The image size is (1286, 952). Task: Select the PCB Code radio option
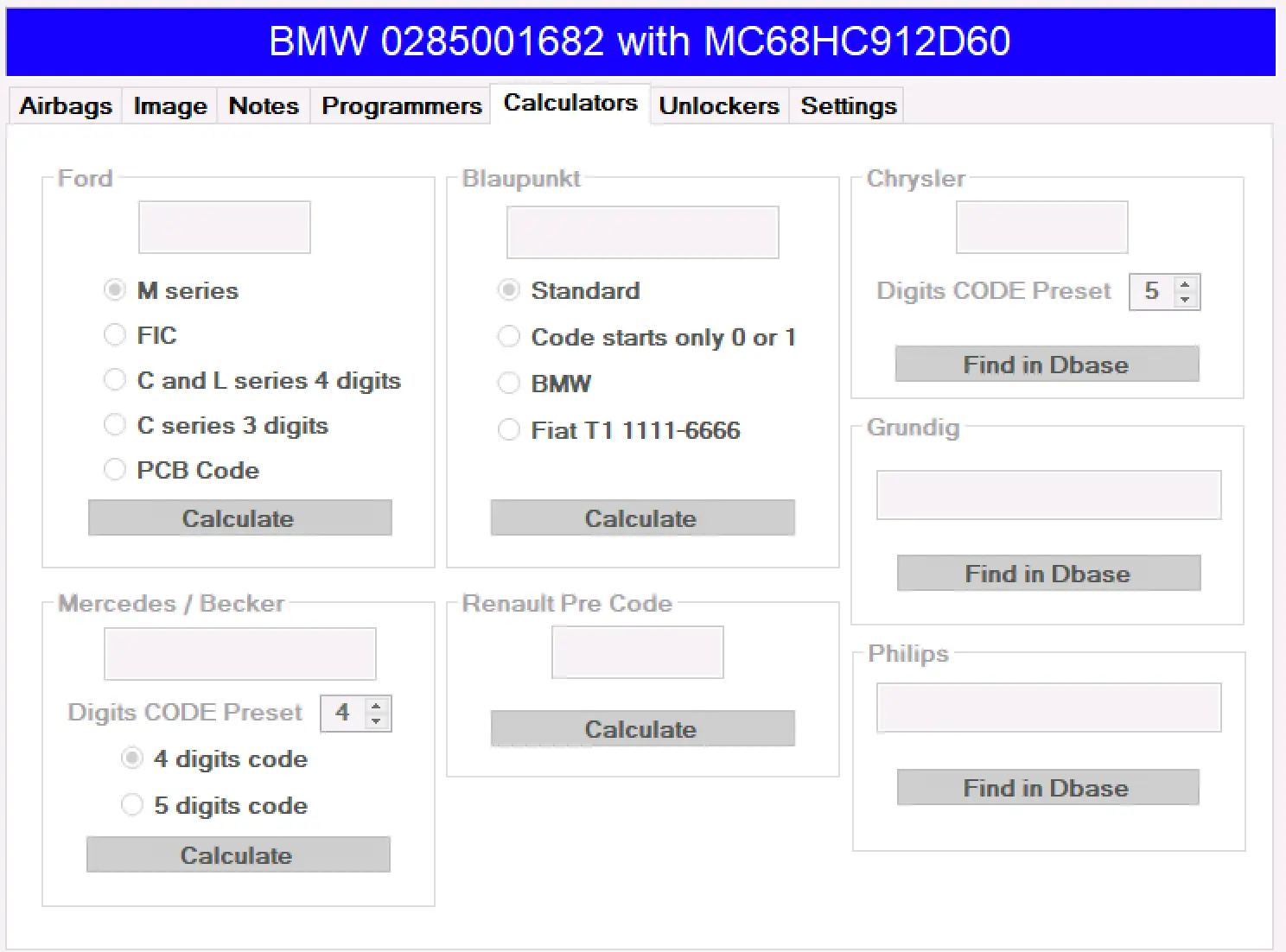(115, 470)
